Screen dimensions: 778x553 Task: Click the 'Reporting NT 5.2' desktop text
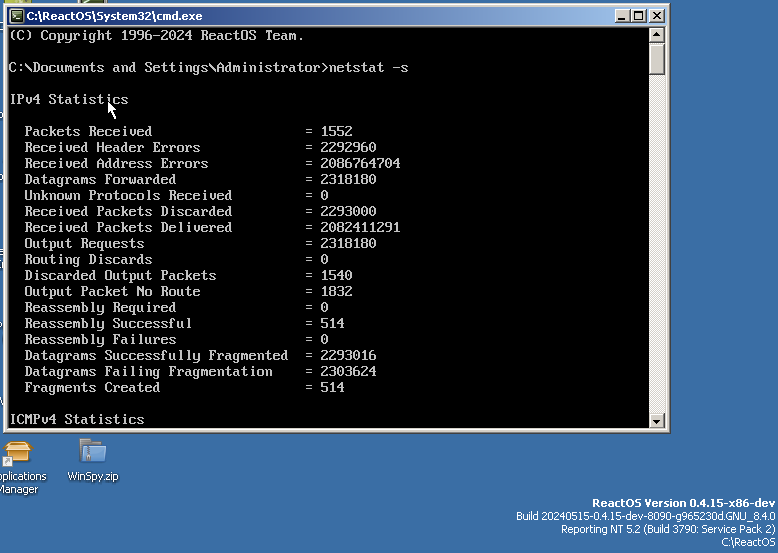point(668,529)
